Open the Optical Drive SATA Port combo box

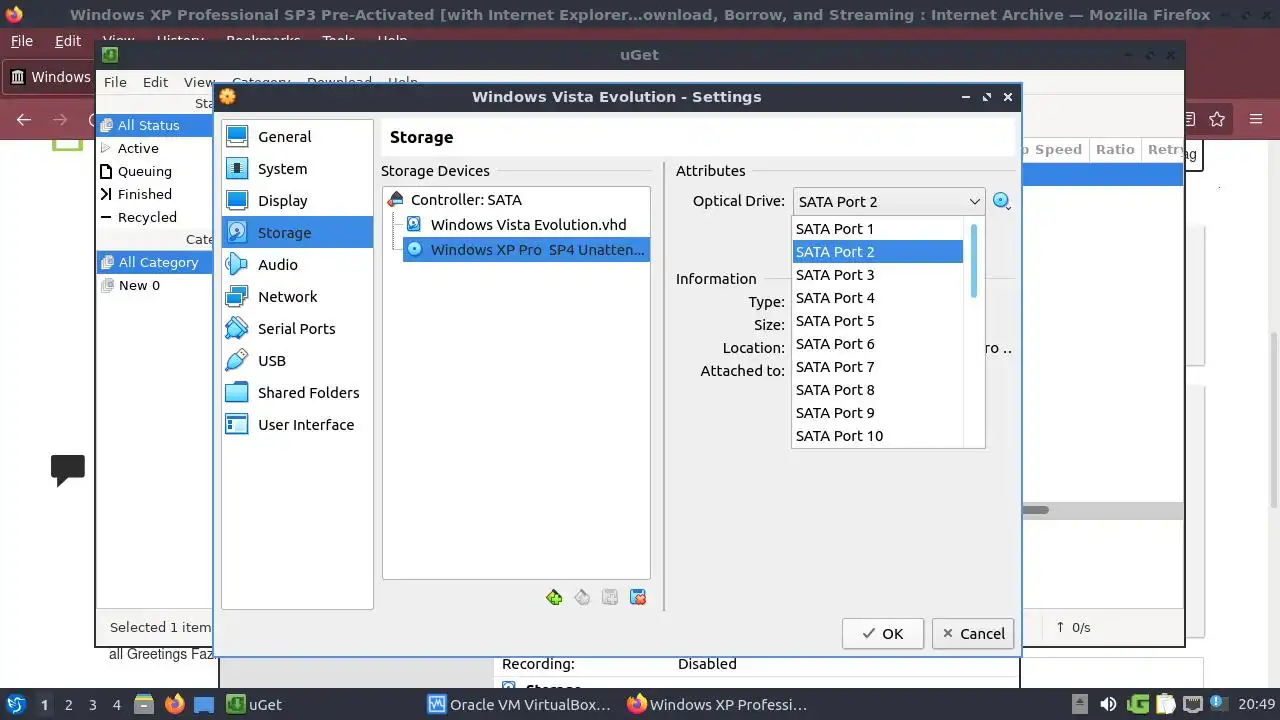[x=889, y=202]
